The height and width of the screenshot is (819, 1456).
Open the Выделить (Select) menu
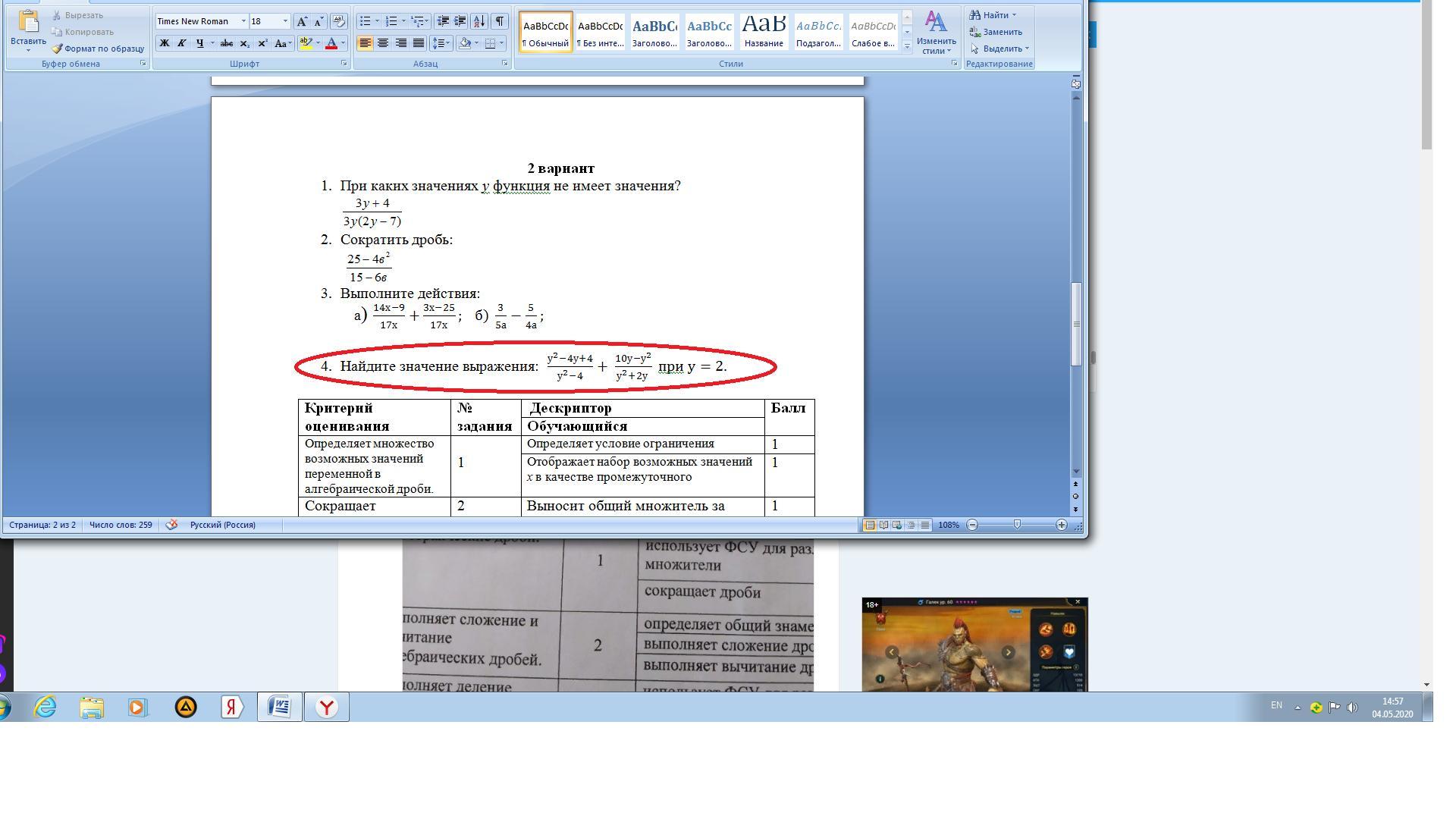[1001, 49]
